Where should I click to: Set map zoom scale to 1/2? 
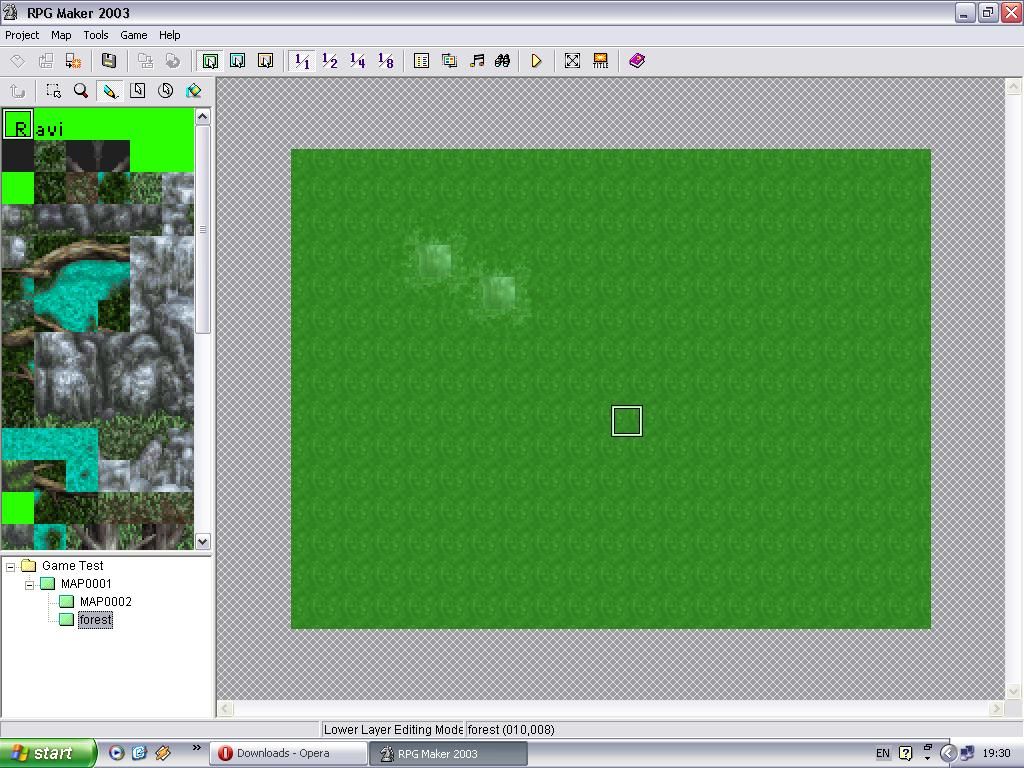(x=330, y=61)
